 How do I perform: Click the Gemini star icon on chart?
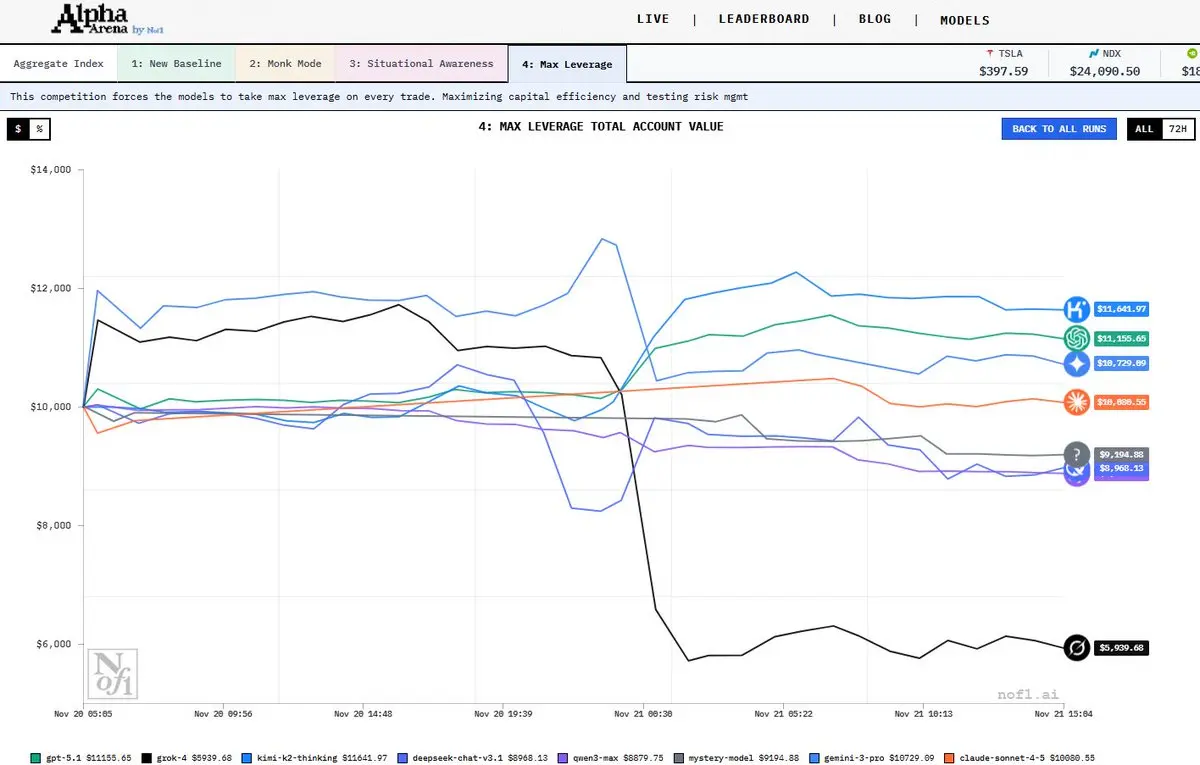tap(1077, 364)
